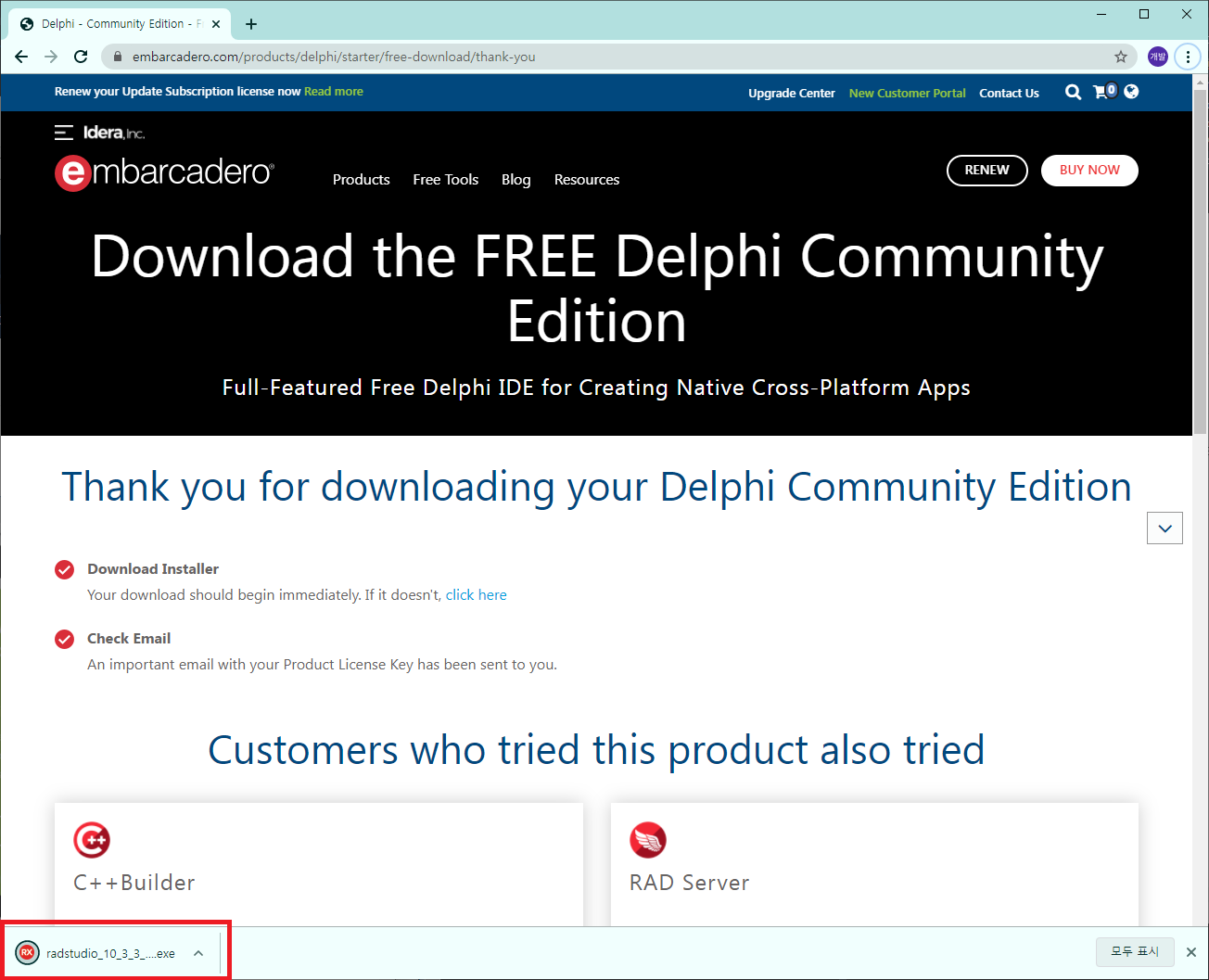Click the Embarcadero logo
Viewport: 1209px width, 980px height.
(x=164, y=172)
